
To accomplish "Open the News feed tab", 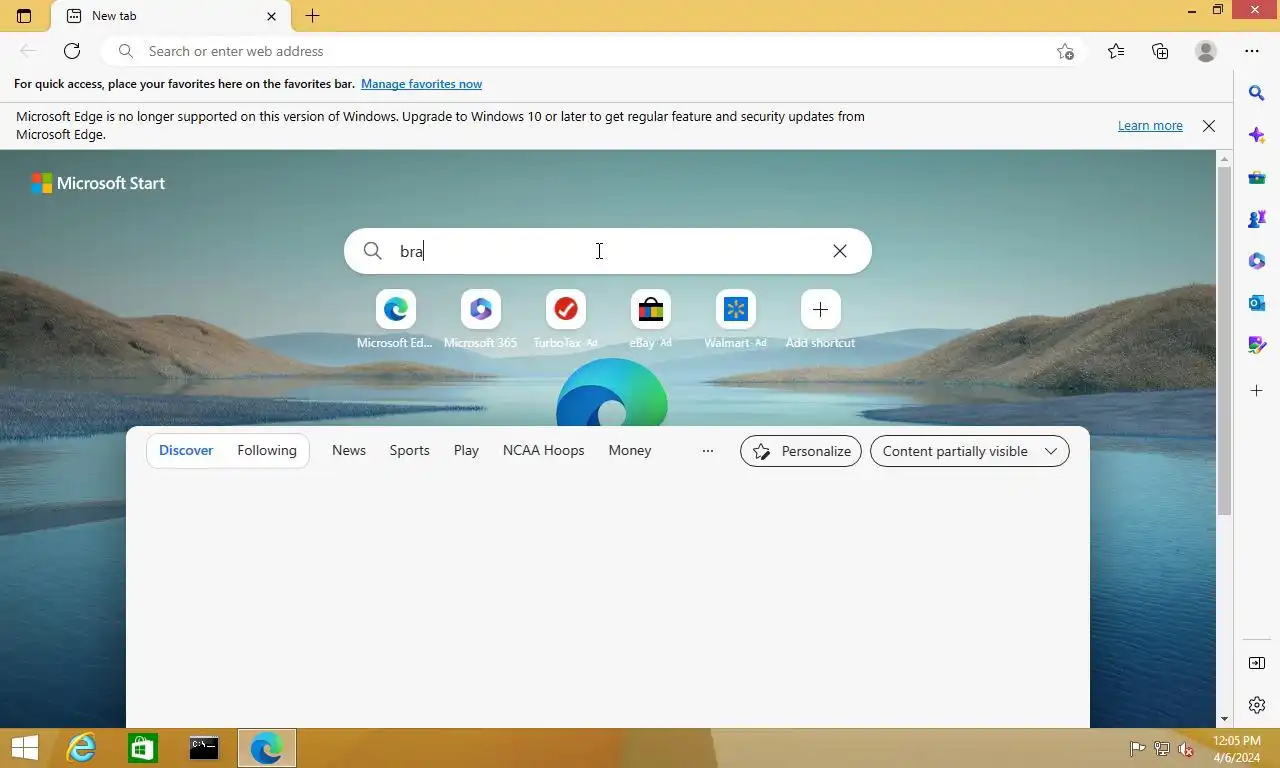I will tap(349, 450).
